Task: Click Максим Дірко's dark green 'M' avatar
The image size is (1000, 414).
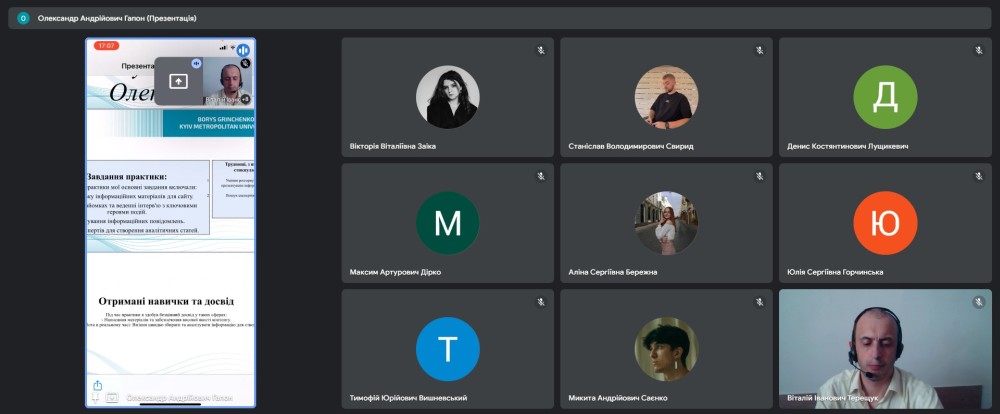Action: [447, 223]
